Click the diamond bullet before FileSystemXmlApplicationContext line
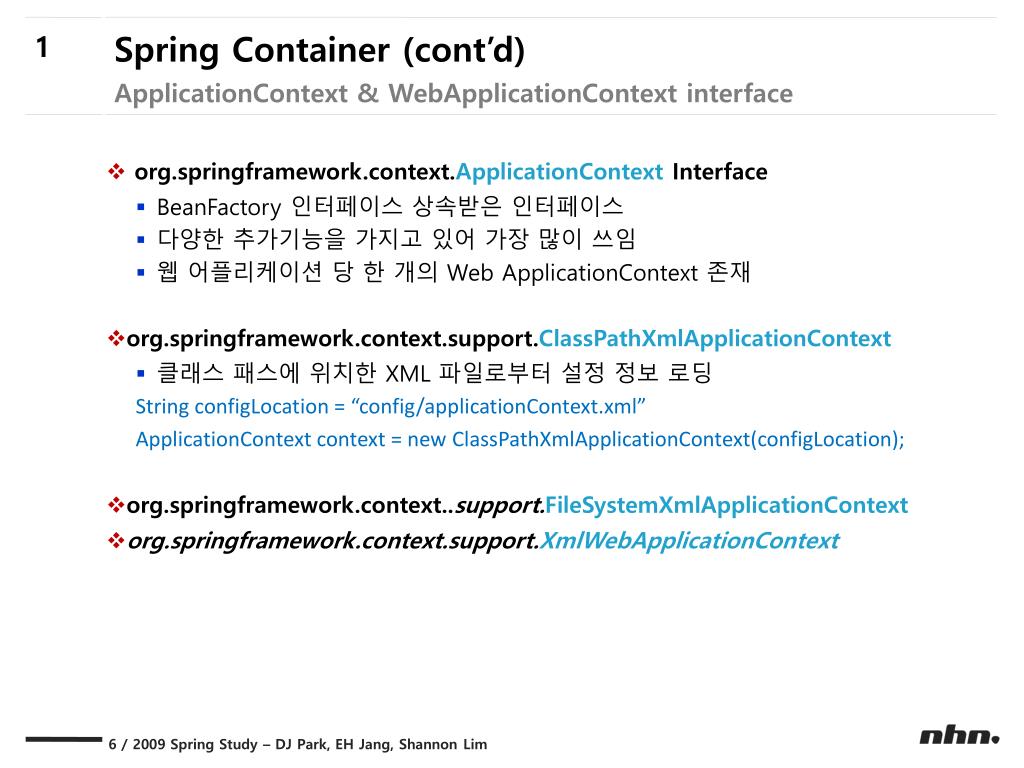Screen dimensions: 1024x768 pyautogui.click(x=116, y=505)
